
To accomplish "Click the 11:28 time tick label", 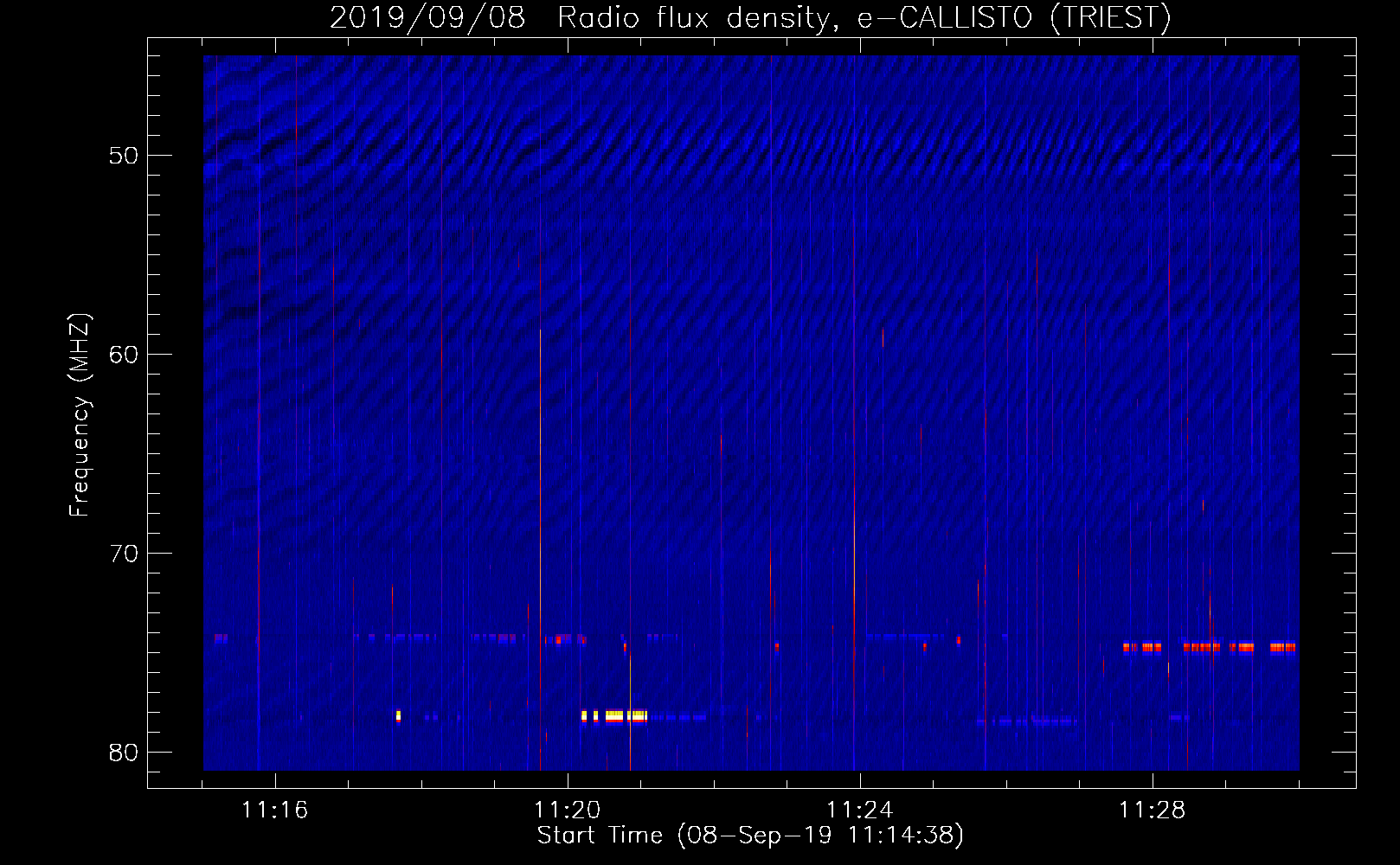I will (x=1152, y=811).
